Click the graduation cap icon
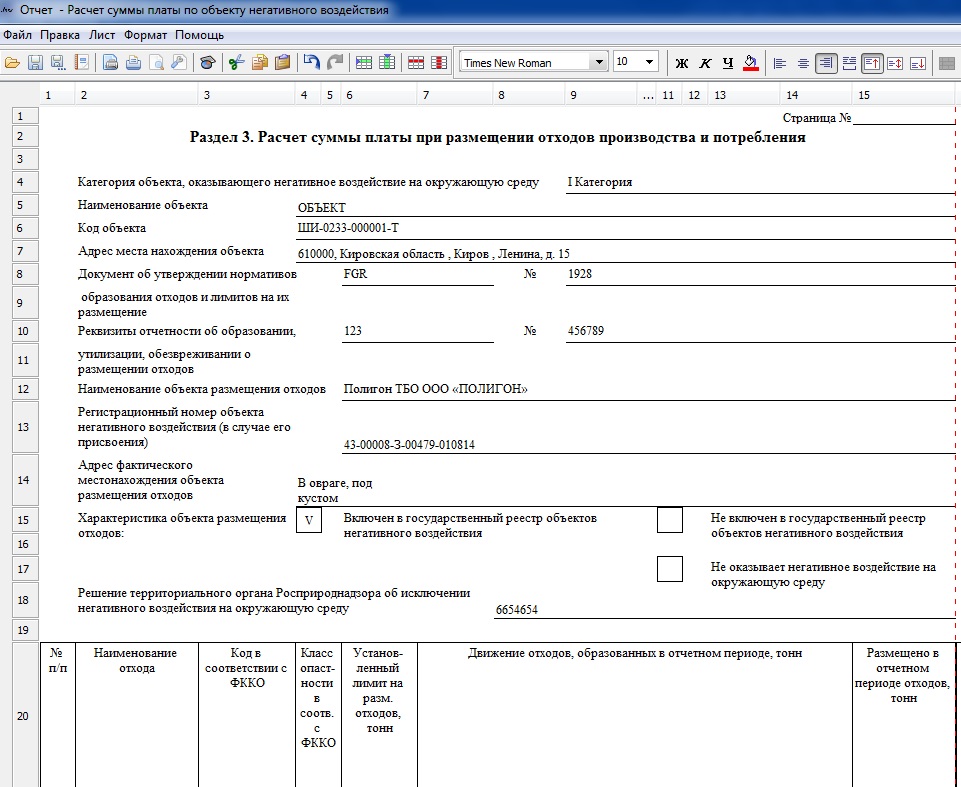 [x=207, y=62]
